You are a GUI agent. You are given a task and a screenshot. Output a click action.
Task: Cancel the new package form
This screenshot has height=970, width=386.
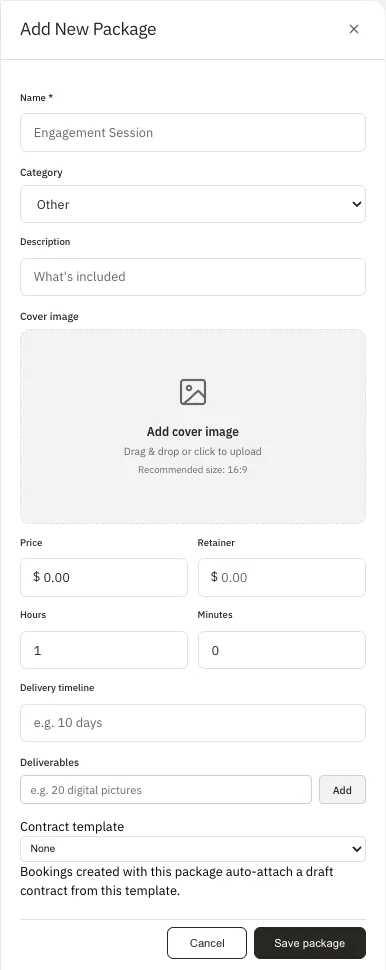tap(207, 943)
